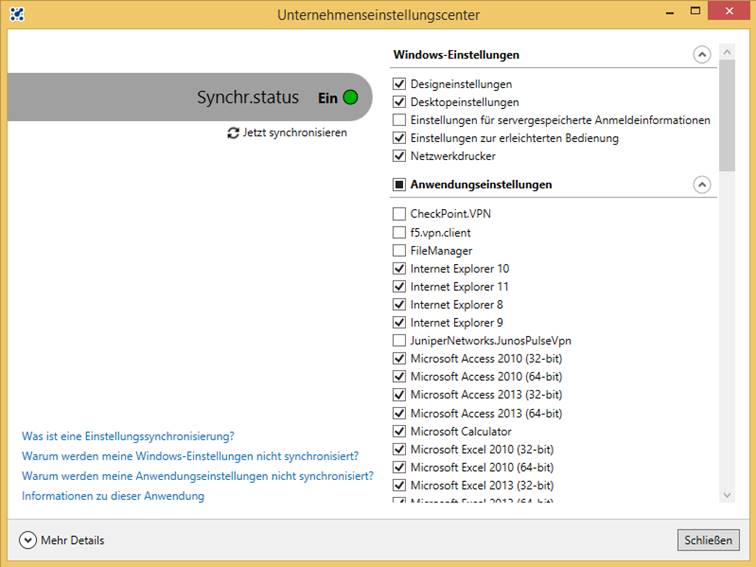Screen dimensions: 756x567
Task: Expand Mehr Details at the bottom
Action: (x=28, y=540)
